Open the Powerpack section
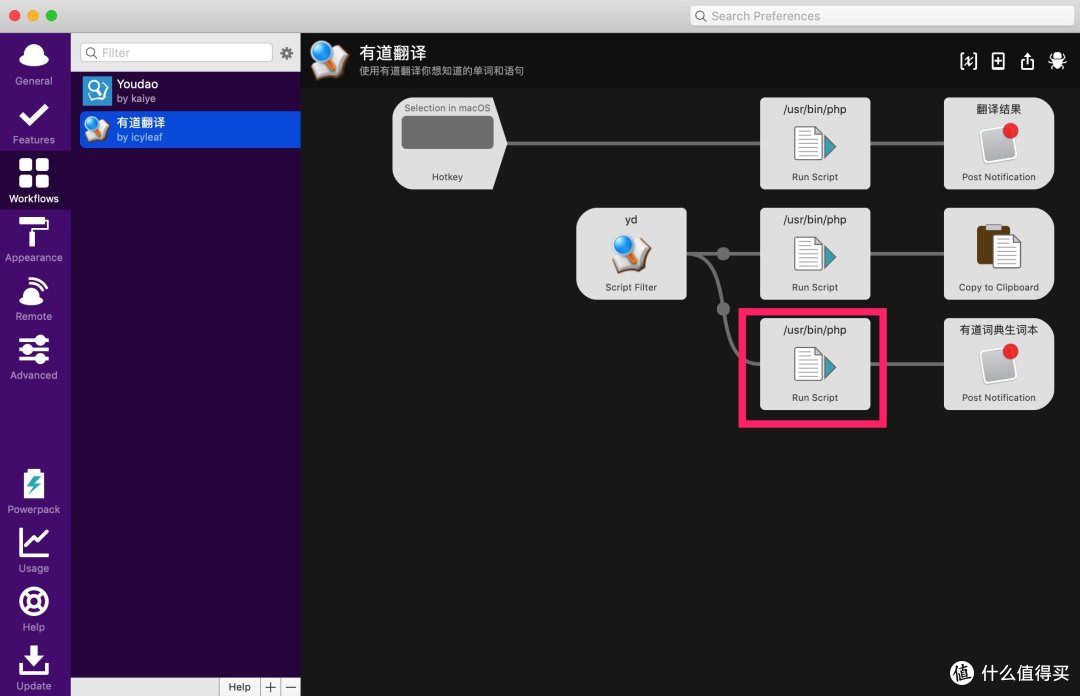This screenshot has width=1080, height=696. (34, 491)
